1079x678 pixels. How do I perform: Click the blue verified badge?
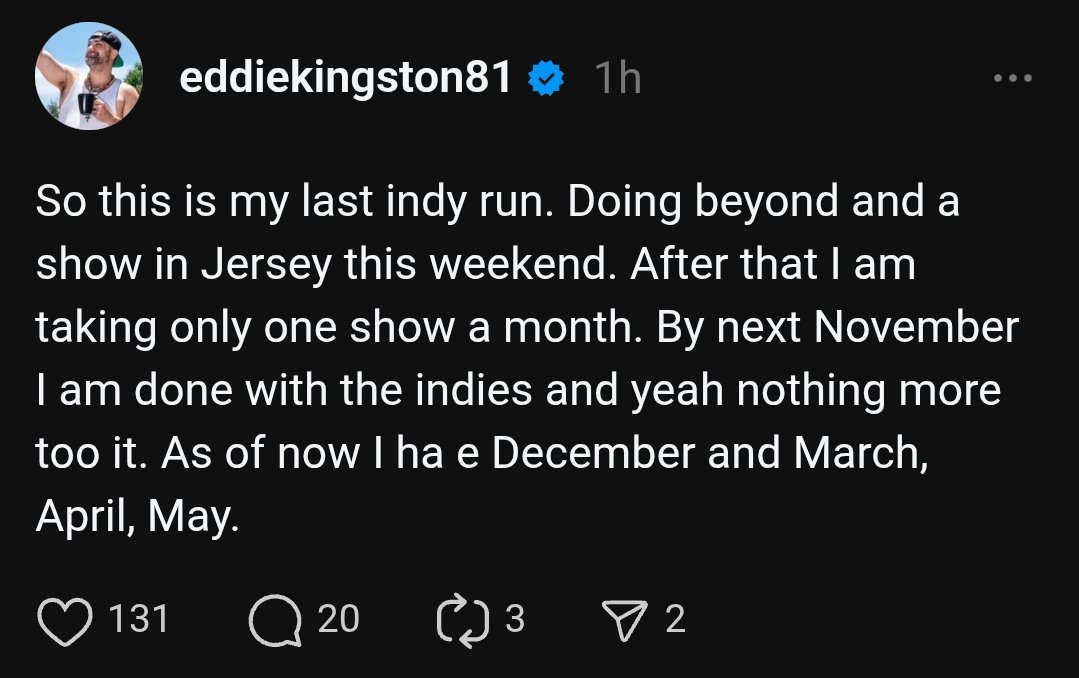click(x=546, y=78)
